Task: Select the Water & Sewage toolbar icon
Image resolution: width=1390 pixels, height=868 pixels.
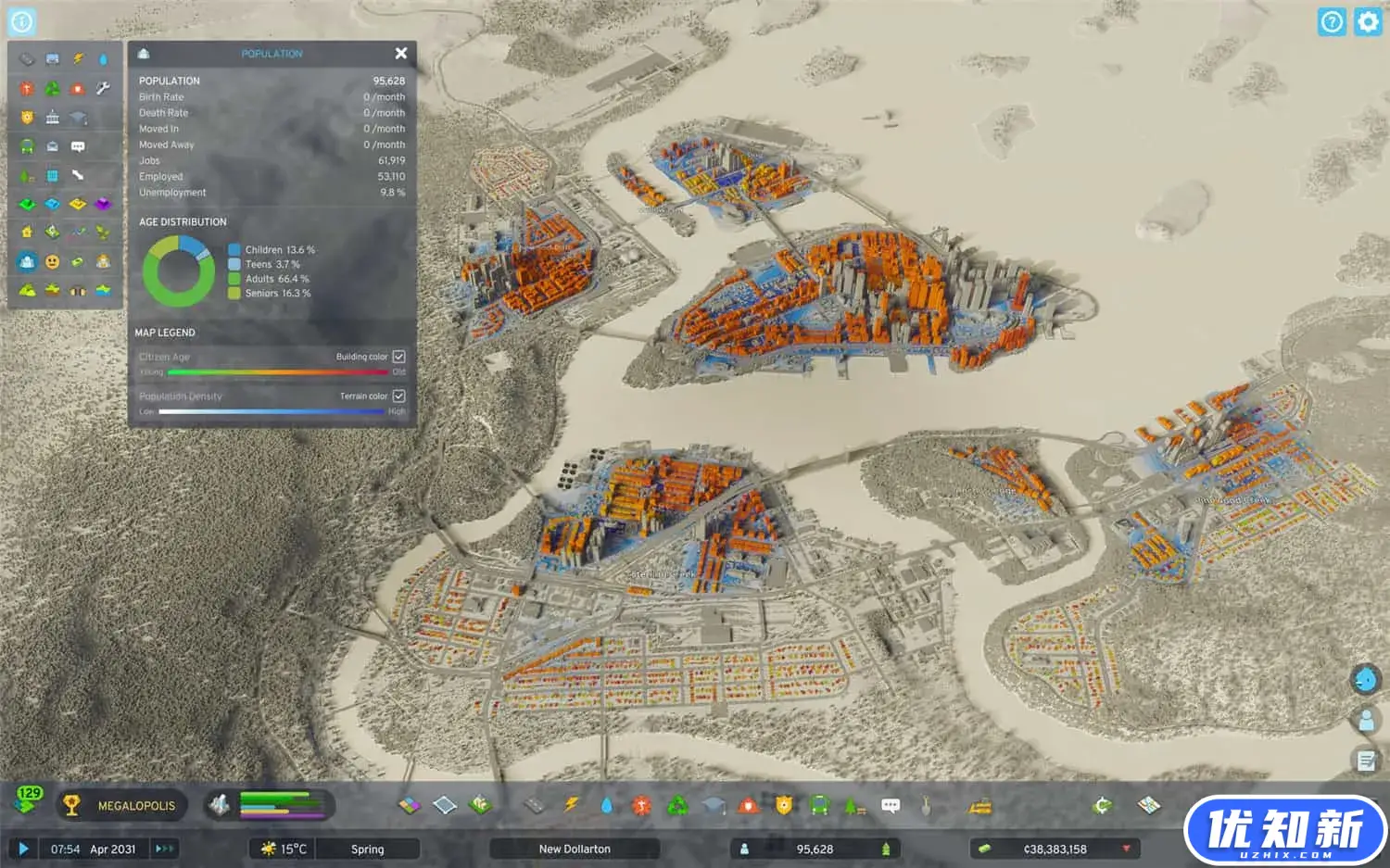Action: tap(606, 805)
